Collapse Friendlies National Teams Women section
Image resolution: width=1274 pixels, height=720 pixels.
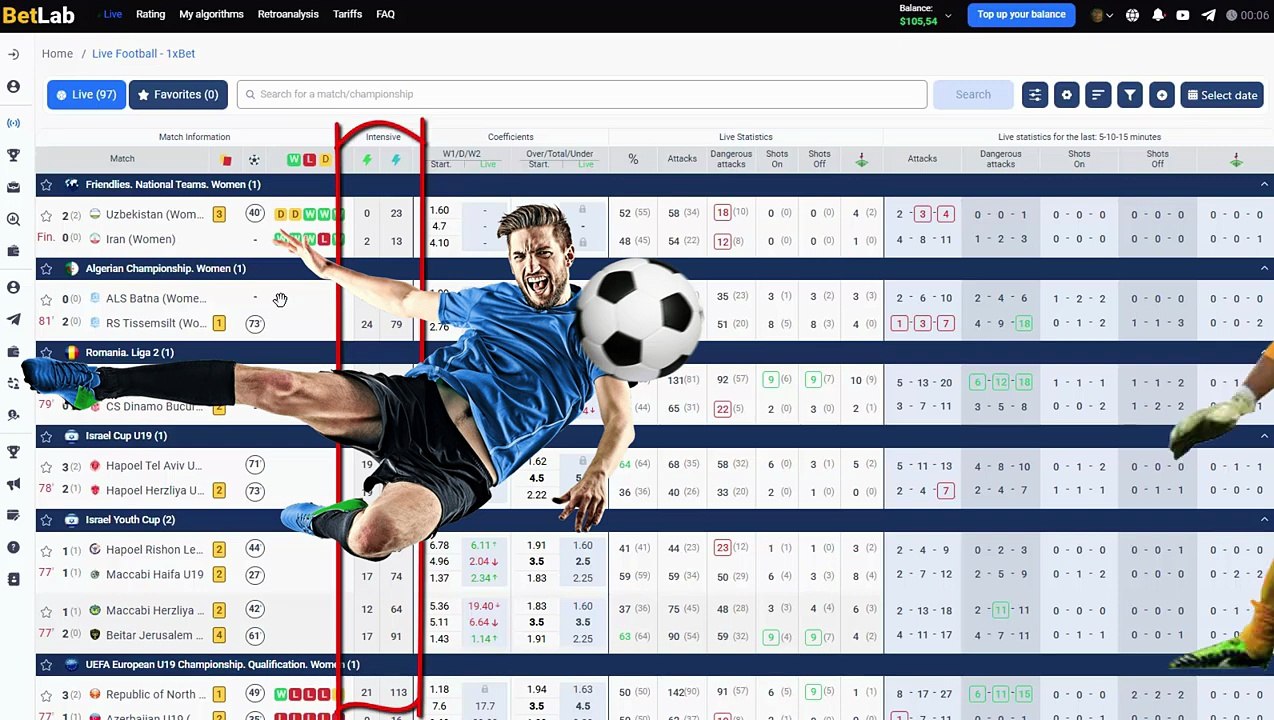point(1264,185)
